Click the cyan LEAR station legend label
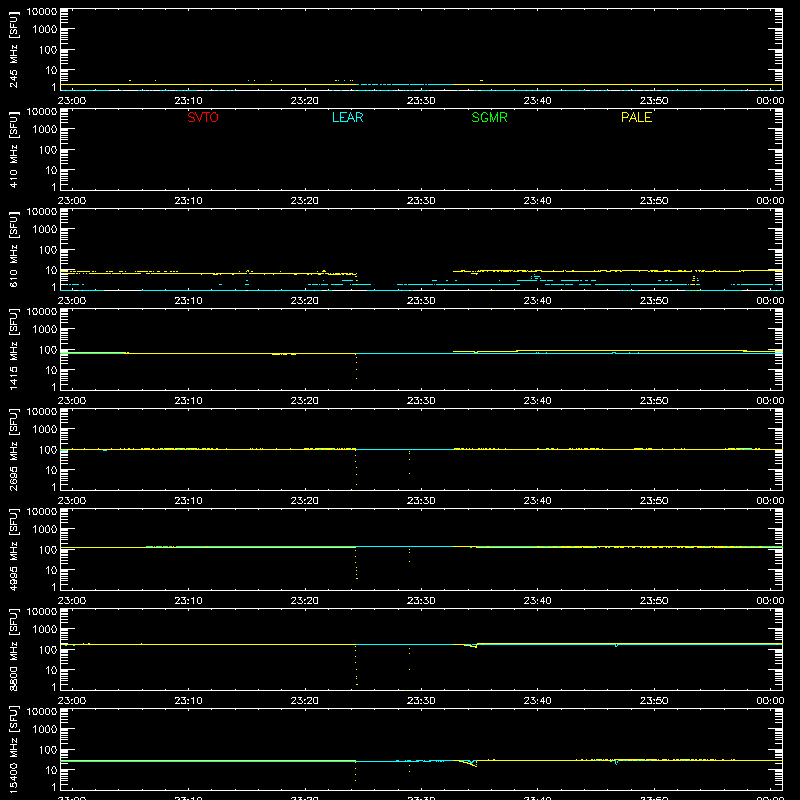This screenshot has width=800, height=800. tap(347, 117)
